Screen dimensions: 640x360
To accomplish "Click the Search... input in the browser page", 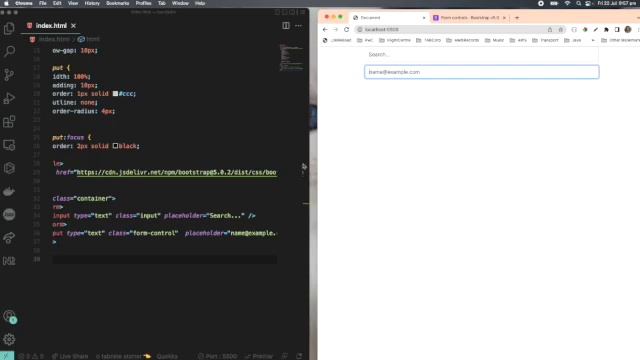I will 481,54.
